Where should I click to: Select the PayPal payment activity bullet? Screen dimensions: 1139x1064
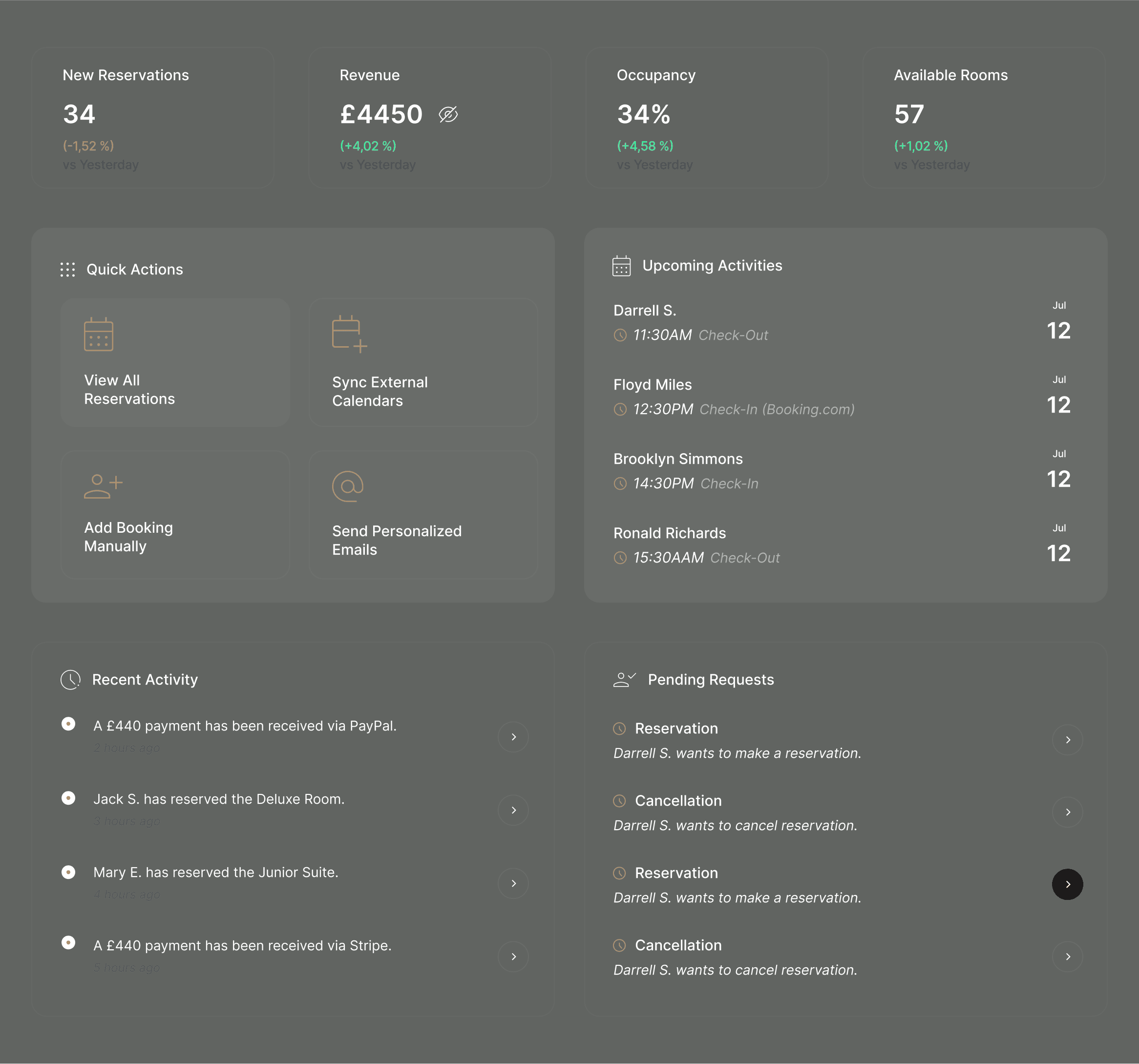click(x=68, y=725)
